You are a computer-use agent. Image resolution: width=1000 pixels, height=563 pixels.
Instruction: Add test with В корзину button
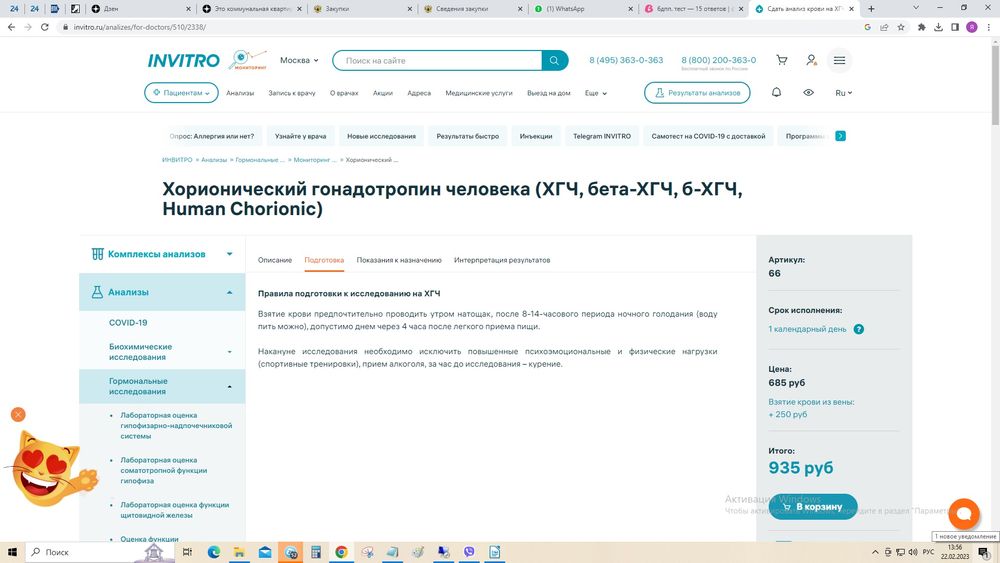pos(812,507)
